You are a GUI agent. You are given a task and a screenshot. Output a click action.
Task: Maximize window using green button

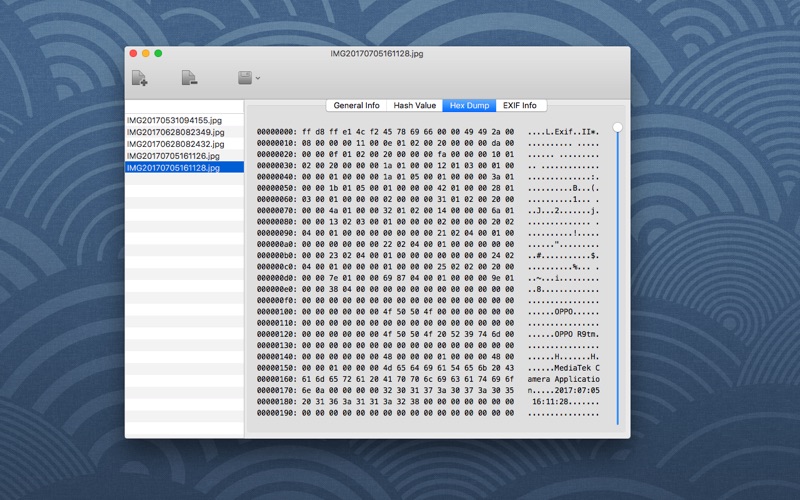coord(158,53)
